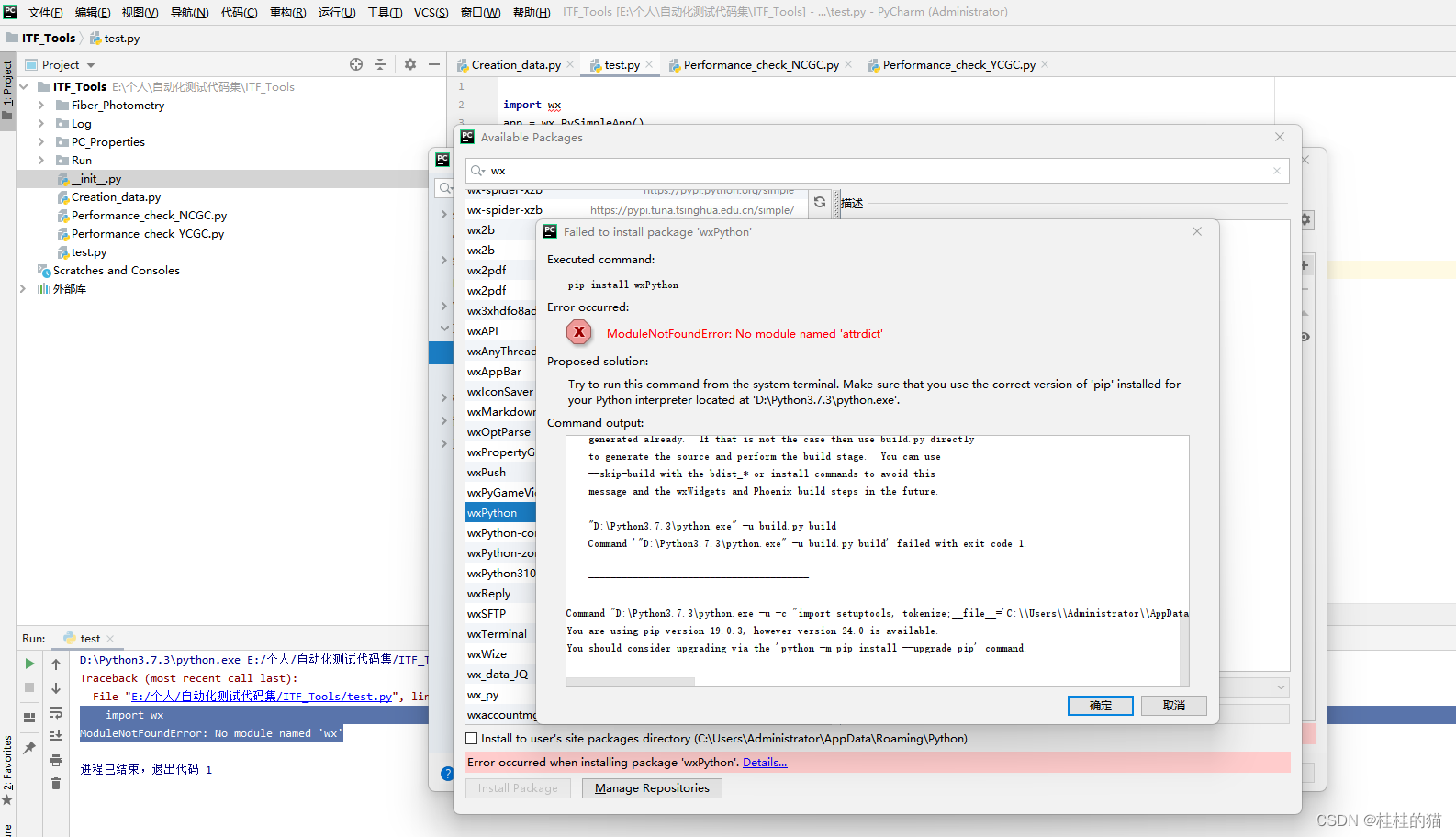Image resolution: width=1456 pixels, height=837 pixels.
Task: Open the search options magnifier dropdown
Action: pos(477,171)
